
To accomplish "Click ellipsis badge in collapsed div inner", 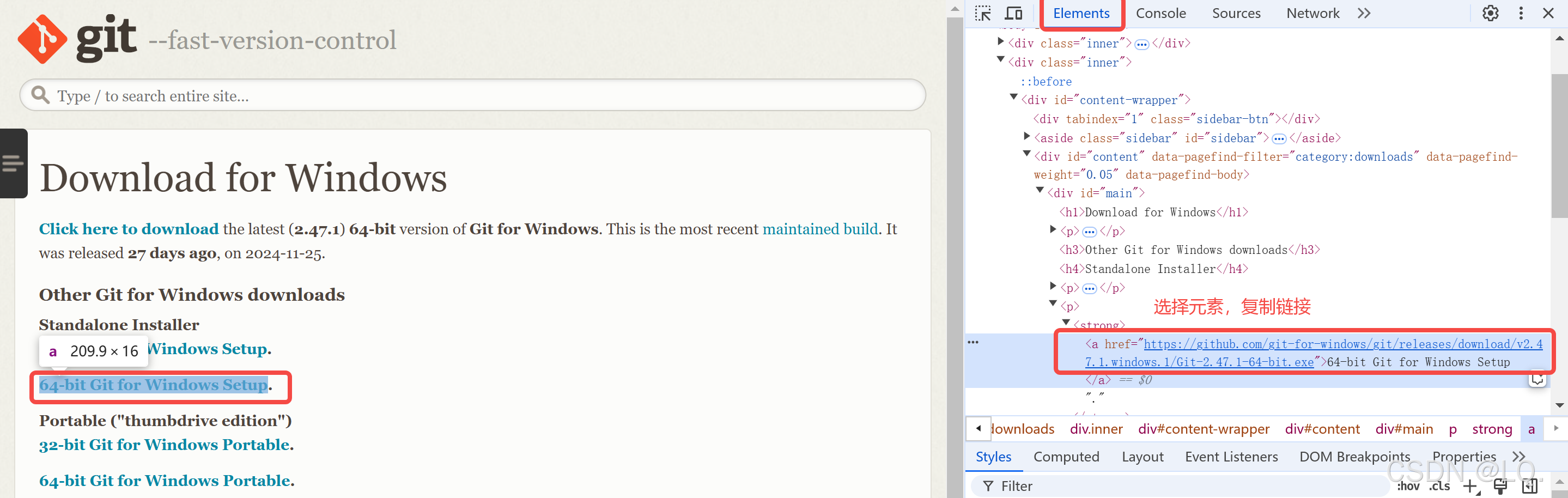I will [1141, 45].
